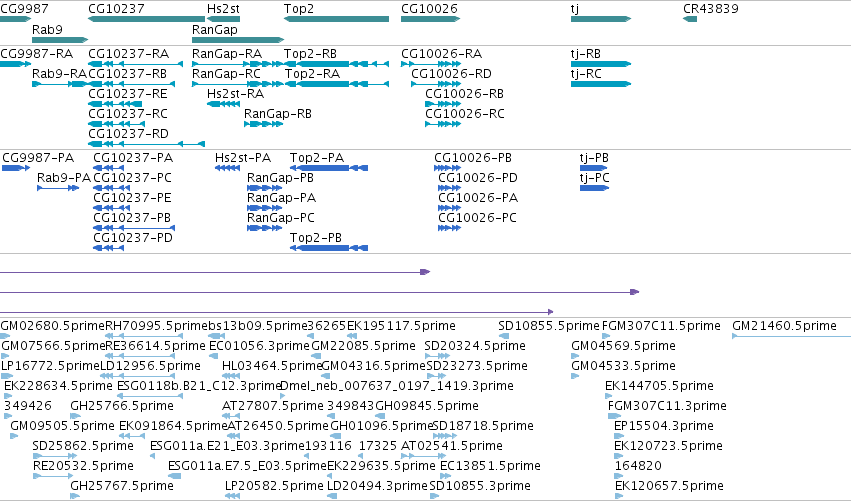Click protein CG10026-PC
Screen dimensions: 851x501
pyautogui.click(x=449, y=228)
